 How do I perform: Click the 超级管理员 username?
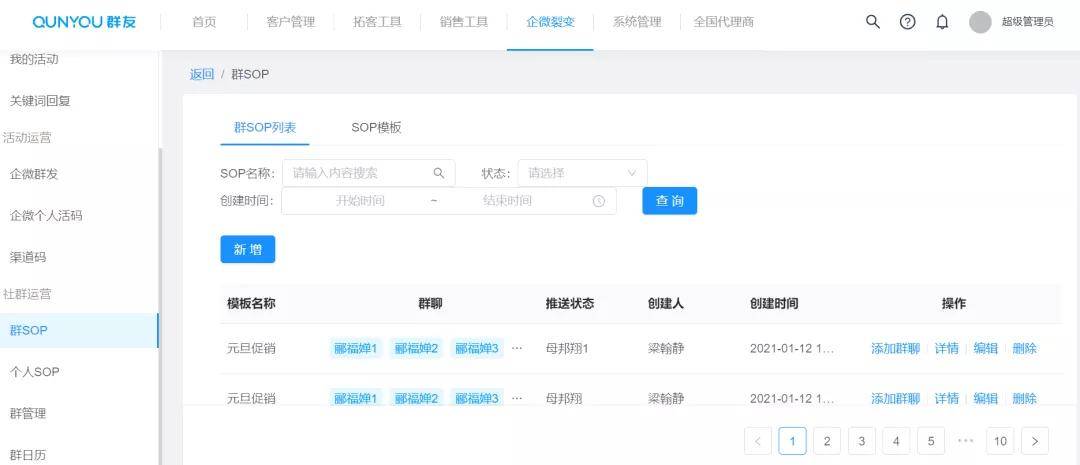(1028, 22)
